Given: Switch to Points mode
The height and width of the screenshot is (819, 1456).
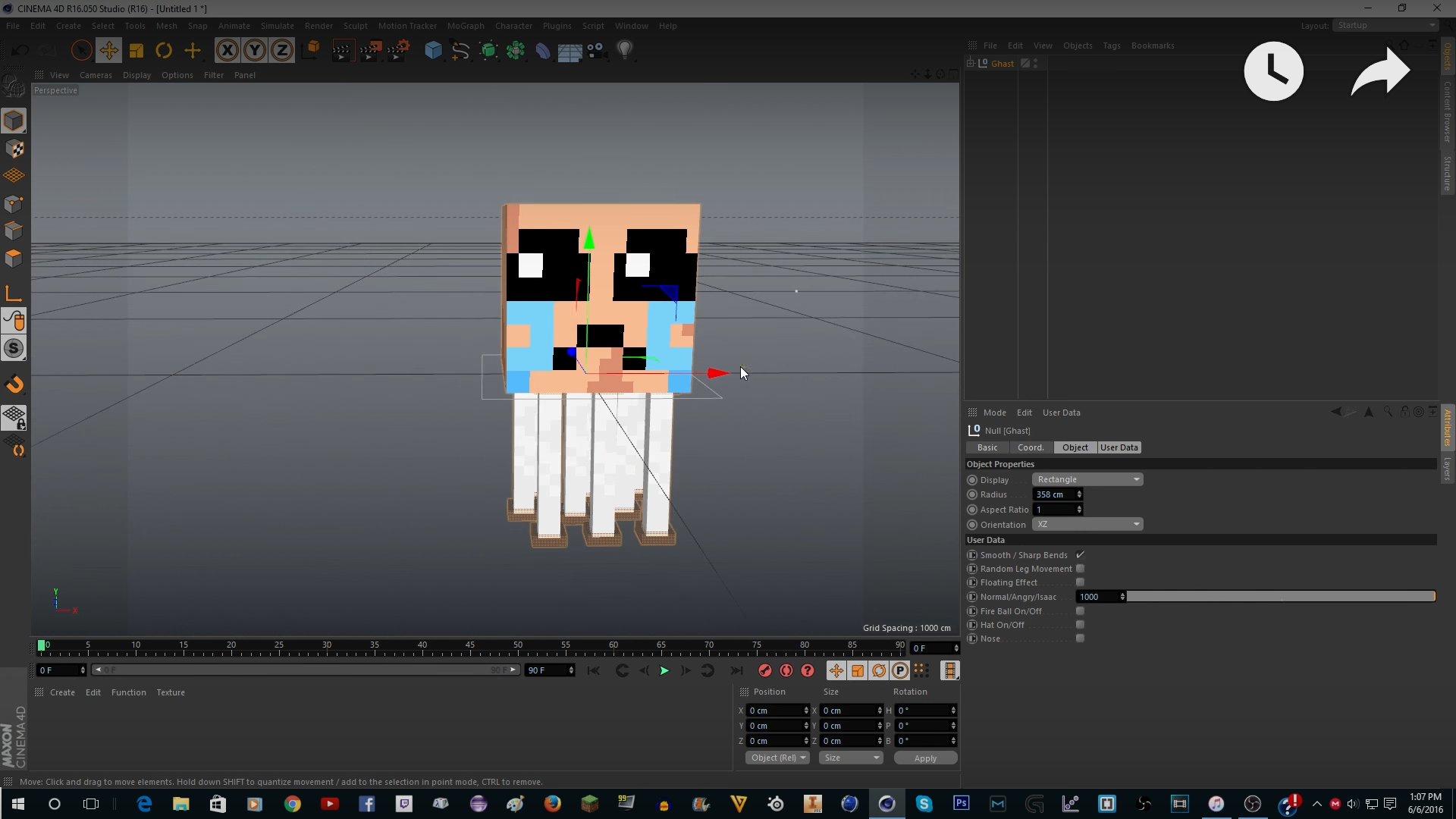Looking at the screenshot, I should tap(14, 203).
